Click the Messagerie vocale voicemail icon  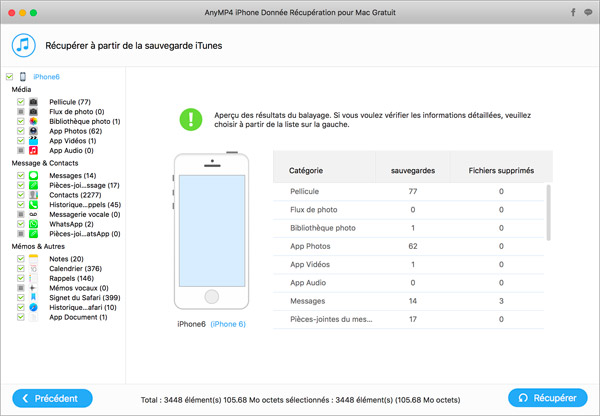point(33,214)
